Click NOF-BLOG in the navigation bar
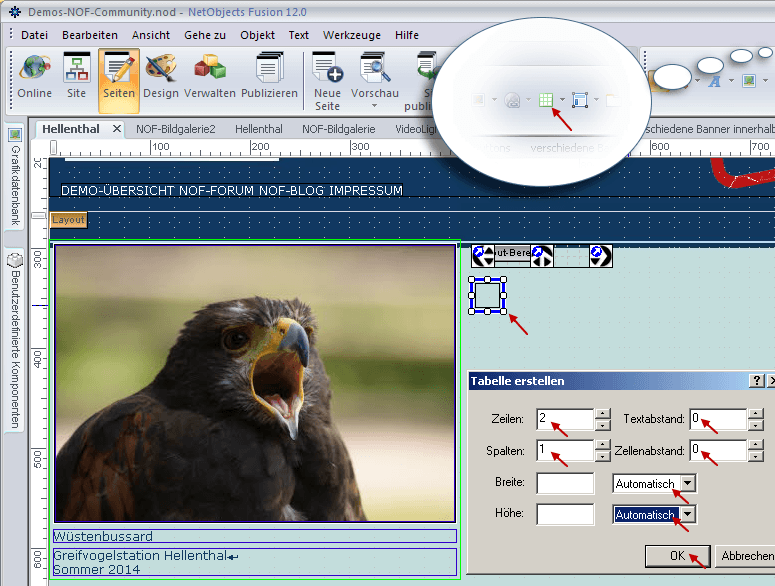Image resolution: width=775 pixels, height=586 pixels. tap(291, 191)
